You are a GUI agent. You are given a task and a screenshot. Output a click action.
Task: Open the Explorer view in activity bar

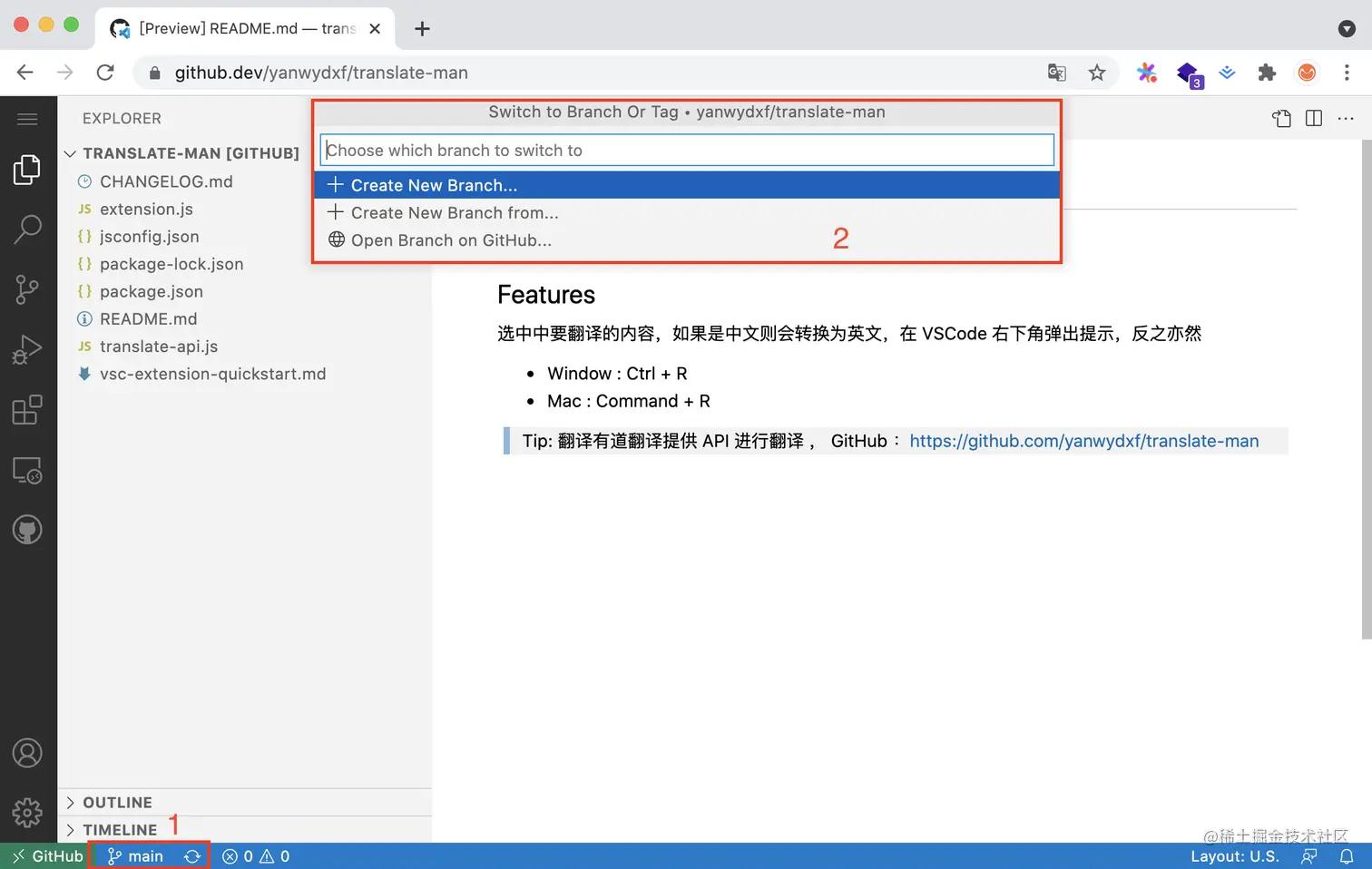point(27,170)
